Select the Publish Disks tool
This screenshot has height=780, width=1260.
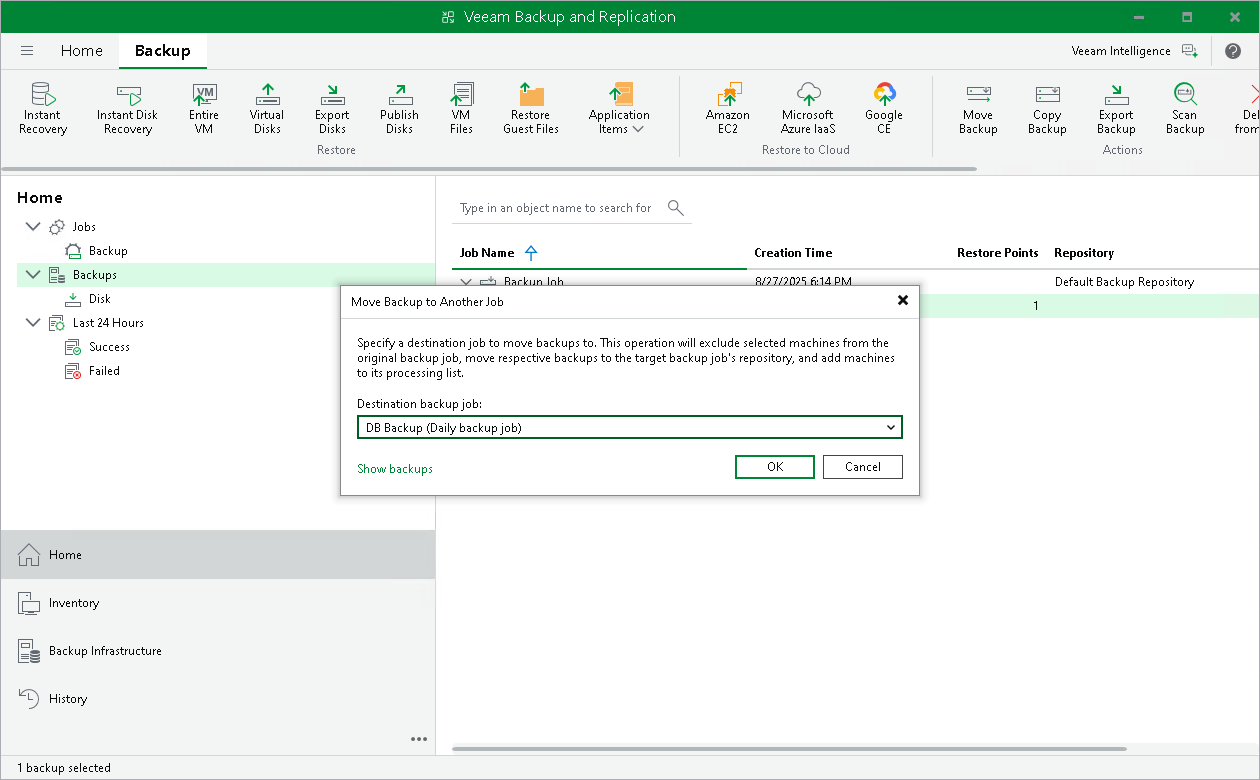tap(400, 108)
